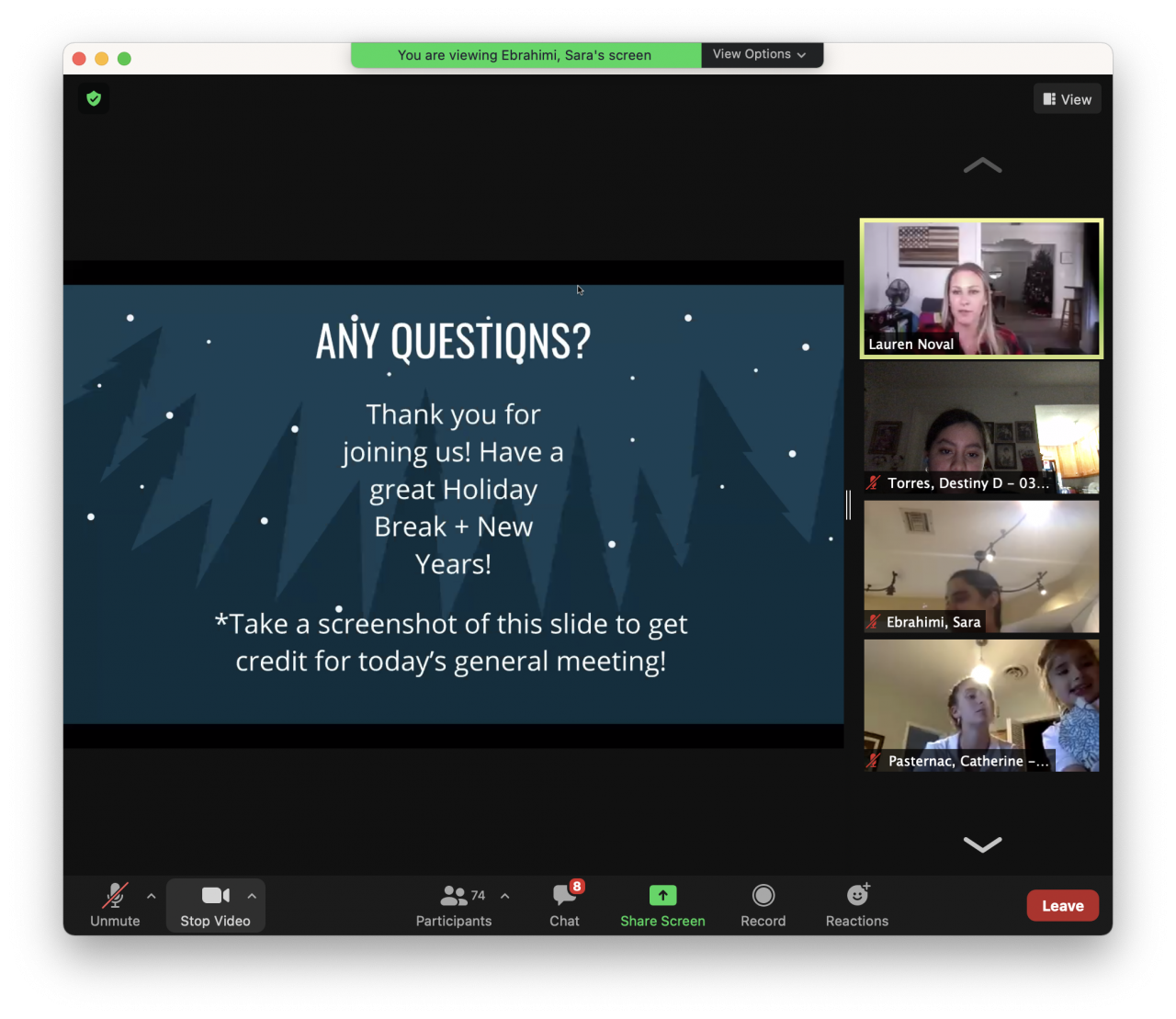This screenshot has height=1019, width=1176.
Task: Select Ebrahimi, Sara video thumbnail
Action: click(981, 566)
